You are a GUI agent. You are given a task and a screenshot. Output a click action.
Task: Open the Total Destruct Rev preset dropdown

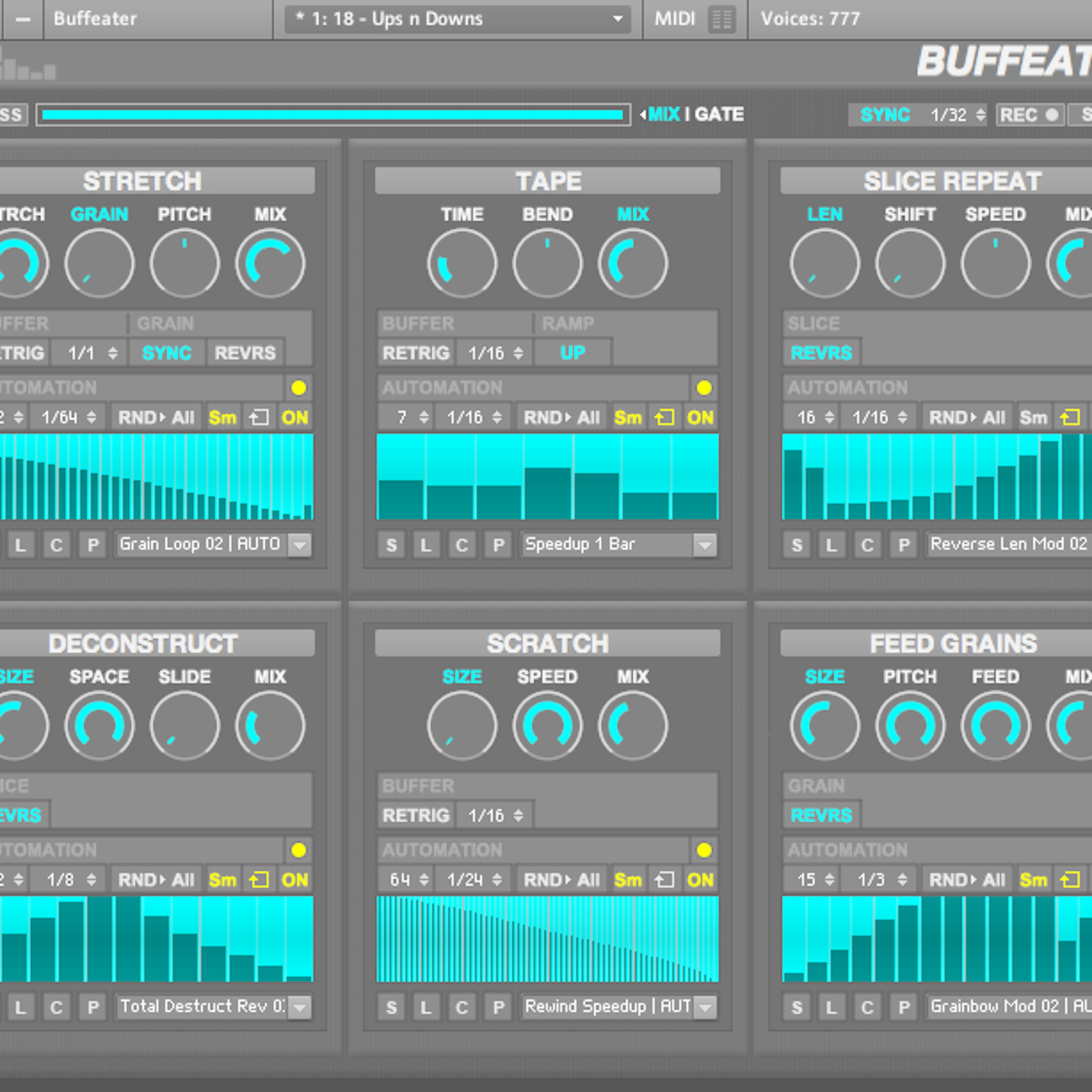tap(214, 1007)
